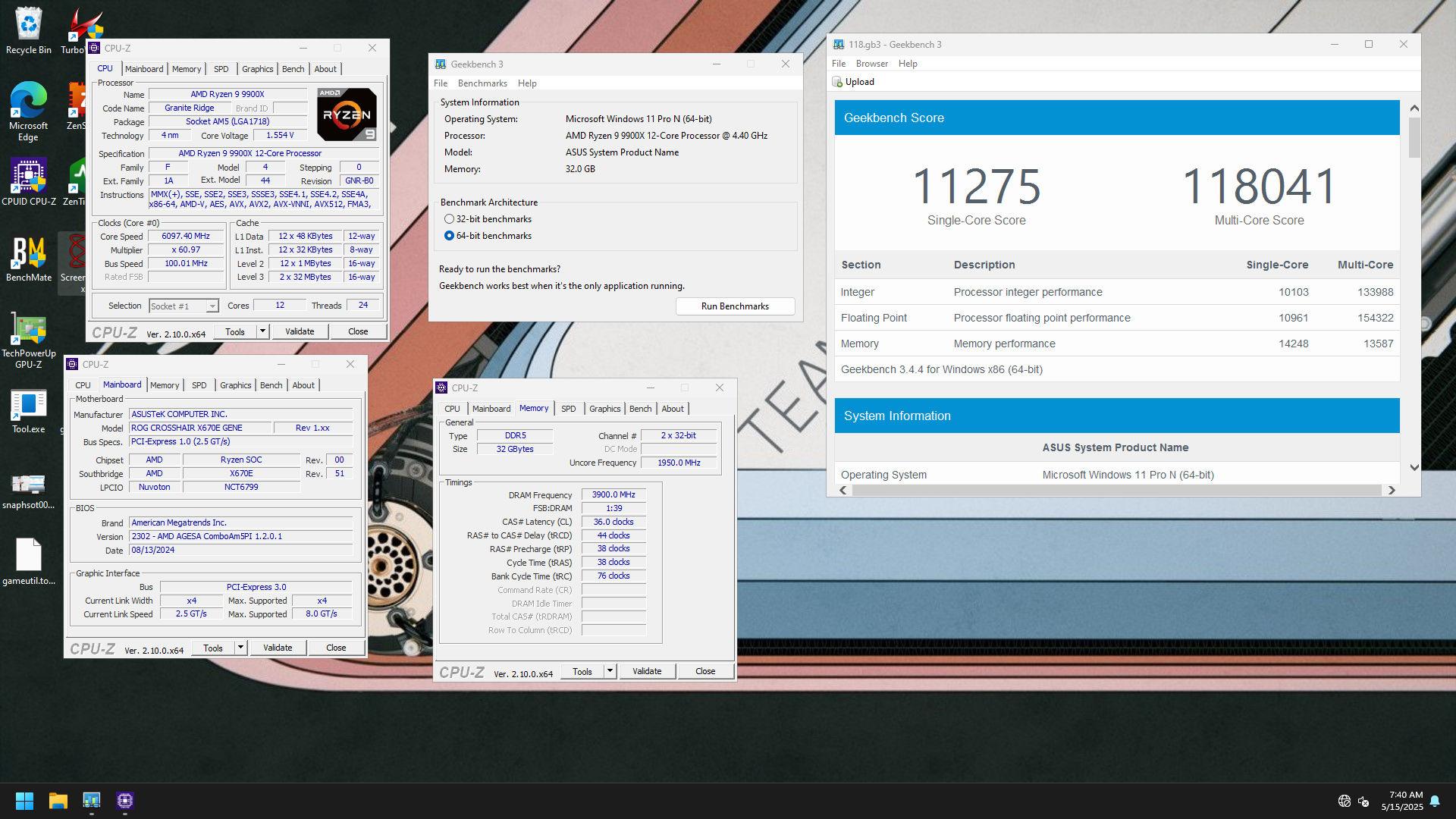Open the notification bell icon
The image size is (1456, 819).
tap(1435, 801)
